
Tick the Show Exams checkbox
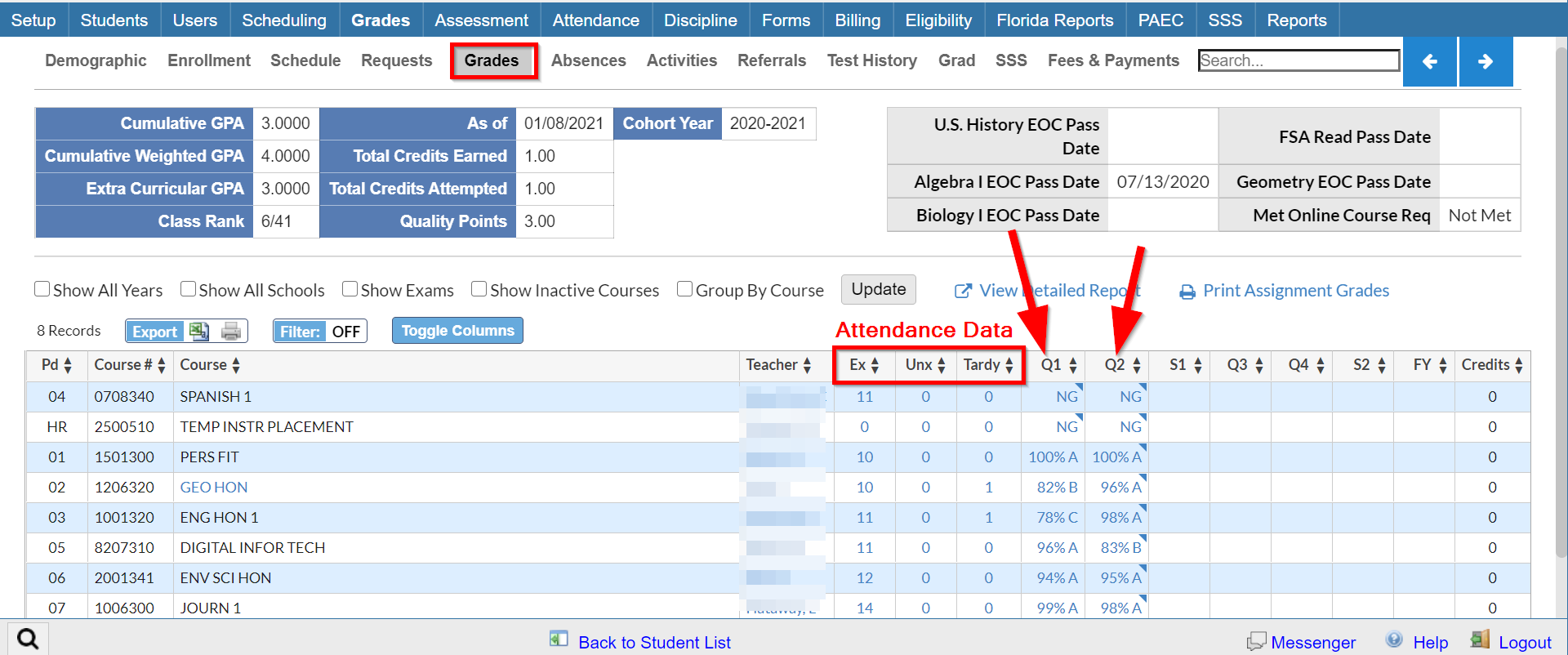click(x=350, y=289)
